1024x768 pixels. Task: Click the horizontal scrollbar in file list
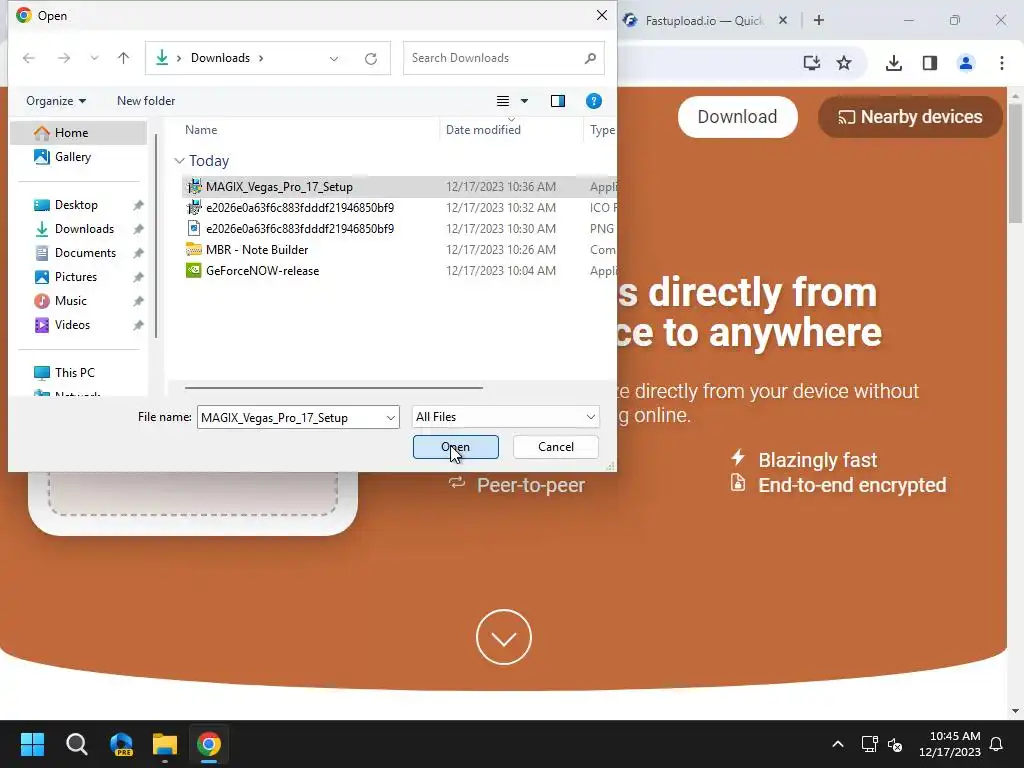(334, 388)
